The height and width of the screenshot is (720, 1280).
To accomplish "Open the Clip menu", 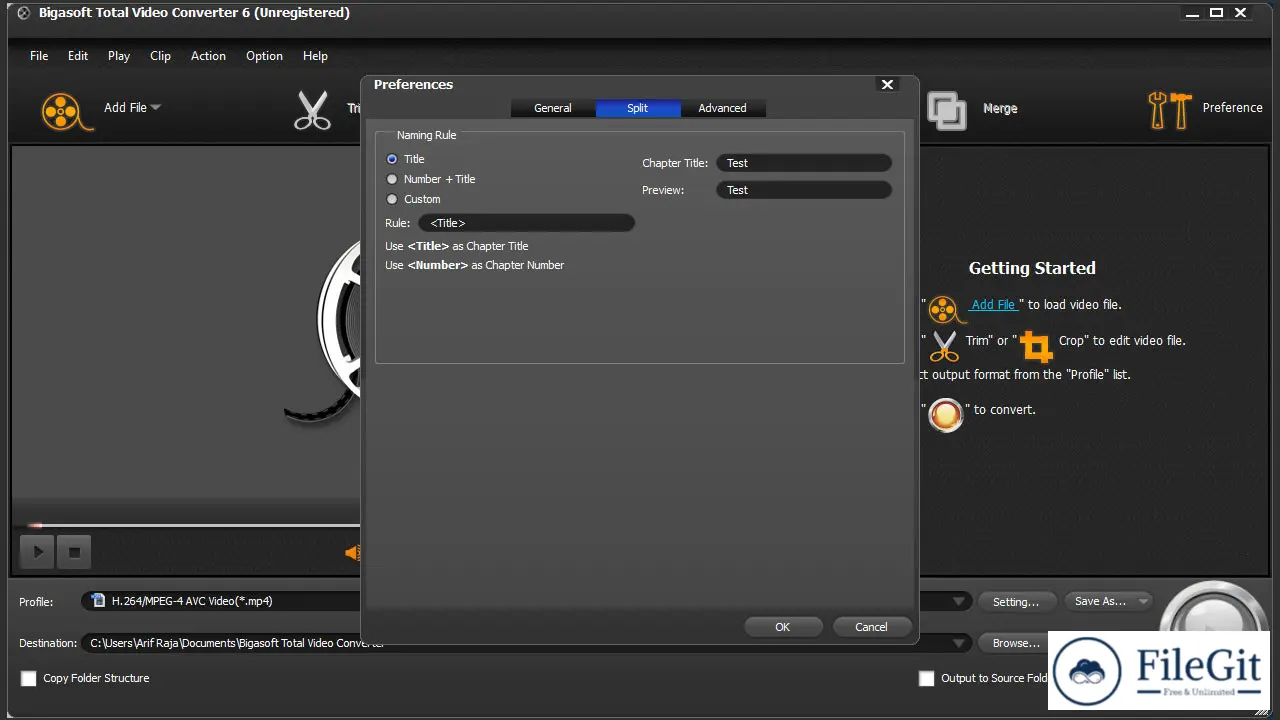I will (x=160, y=56).
